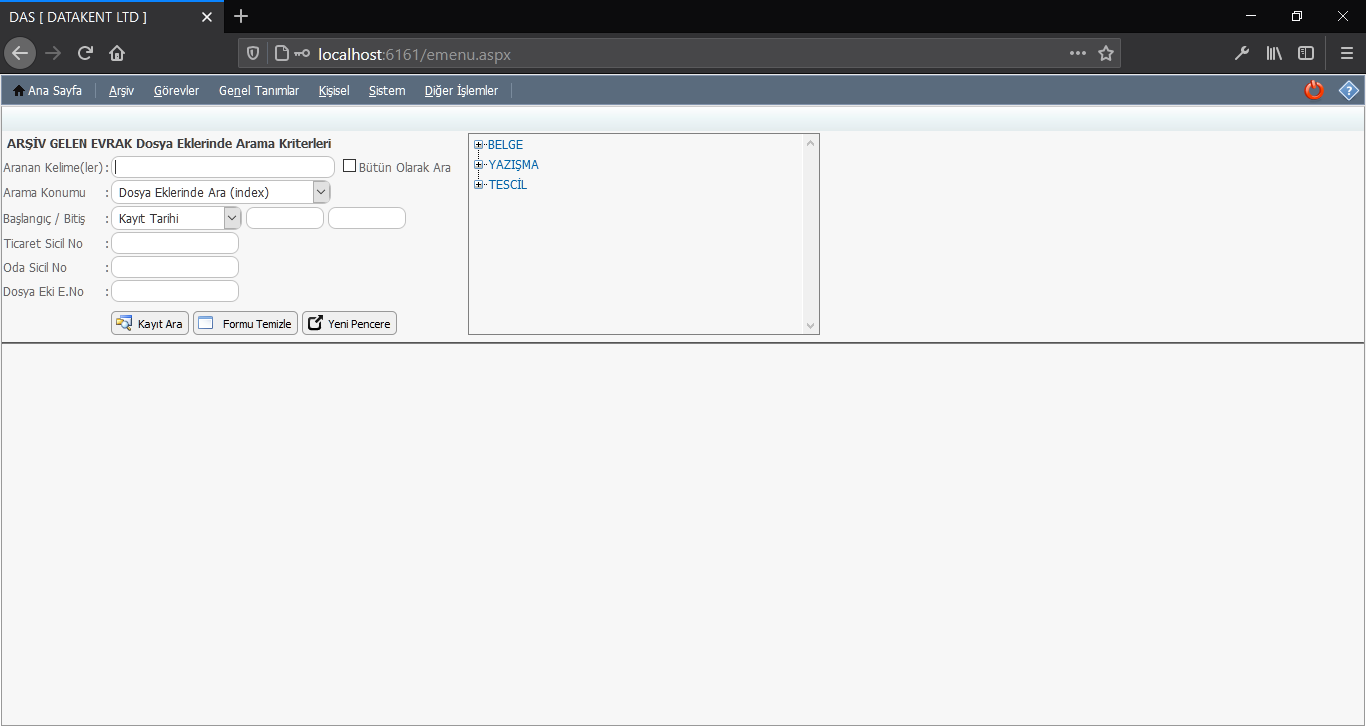The image size is (1366, 728).
Task: Click the Ana Sayfa home icon
Action: pyautogui.click(x=18, y=91)
